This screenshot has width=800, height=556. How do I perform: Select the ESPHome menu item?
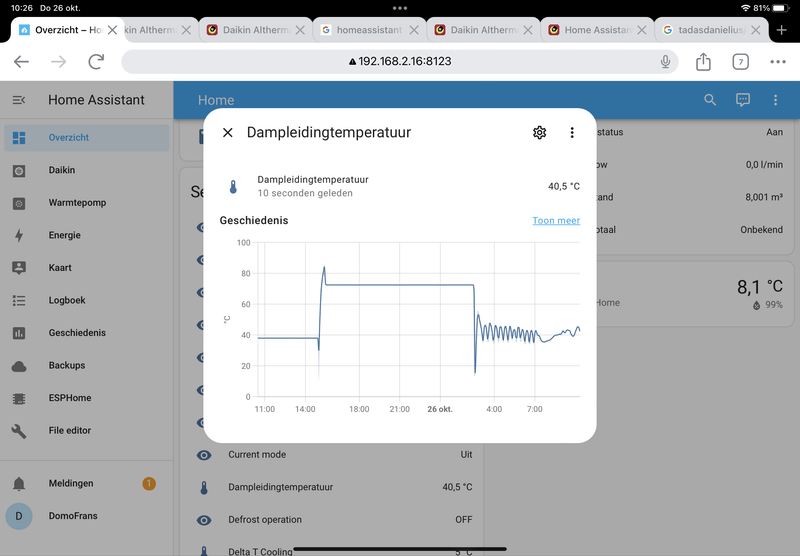[x=87, y=398]
